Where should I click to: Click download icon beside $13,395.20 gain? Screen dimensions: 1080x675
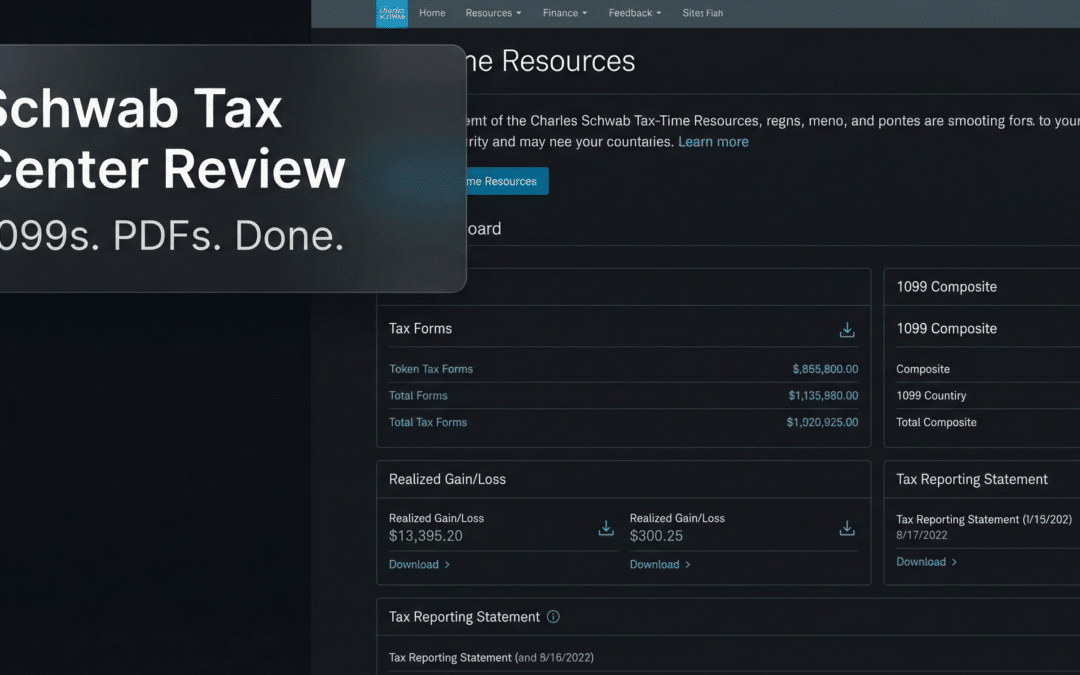(x=606, y=528)
